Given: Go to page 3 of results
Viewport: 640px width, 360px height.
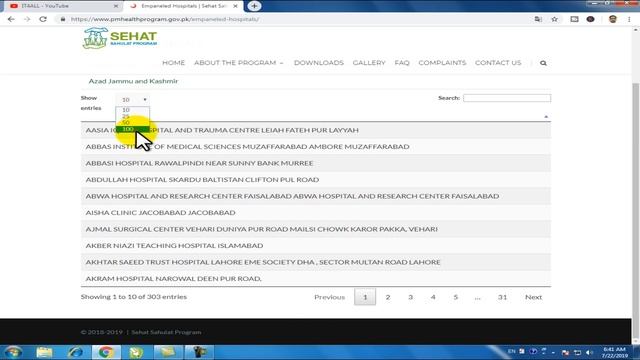Looking at the screenshot, I should point(411,297).
